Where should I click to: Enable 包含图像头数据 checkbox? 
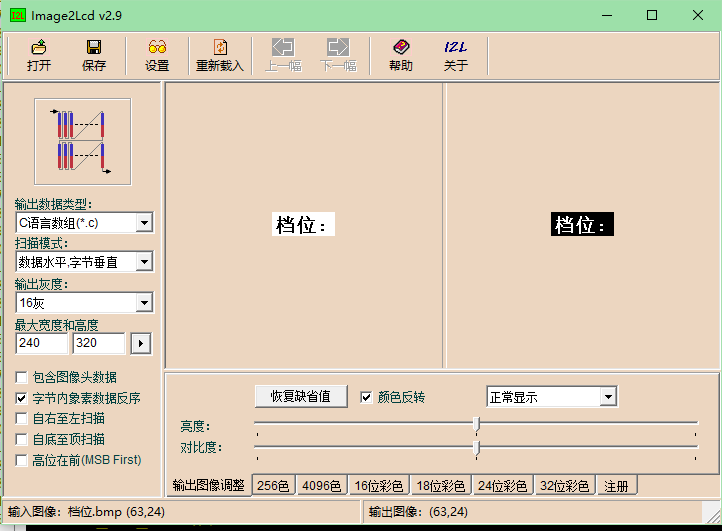tap(22, 377)
